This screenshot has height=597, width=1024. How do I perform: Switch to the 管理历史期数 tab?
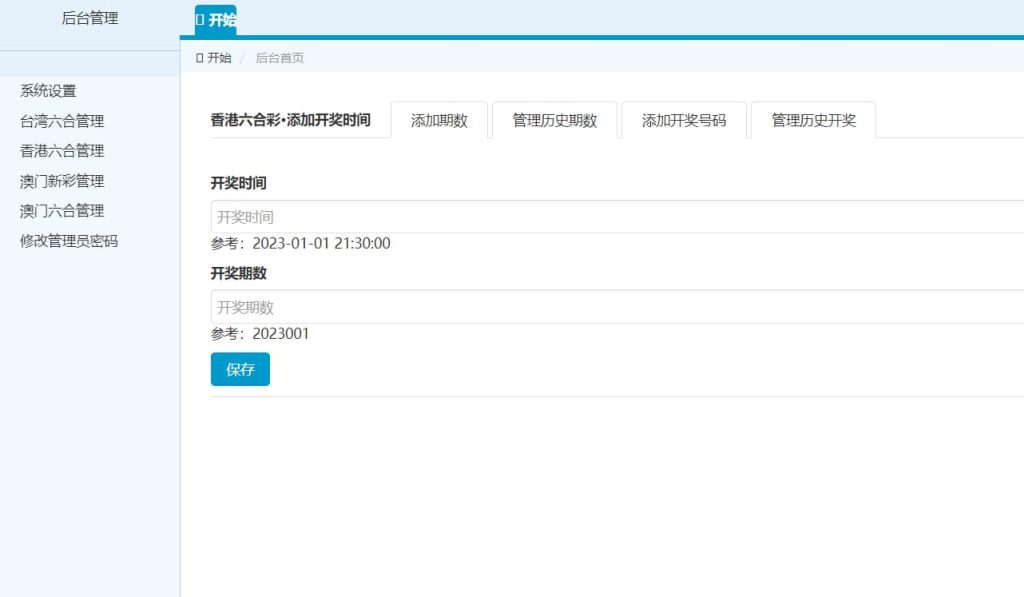555,119
